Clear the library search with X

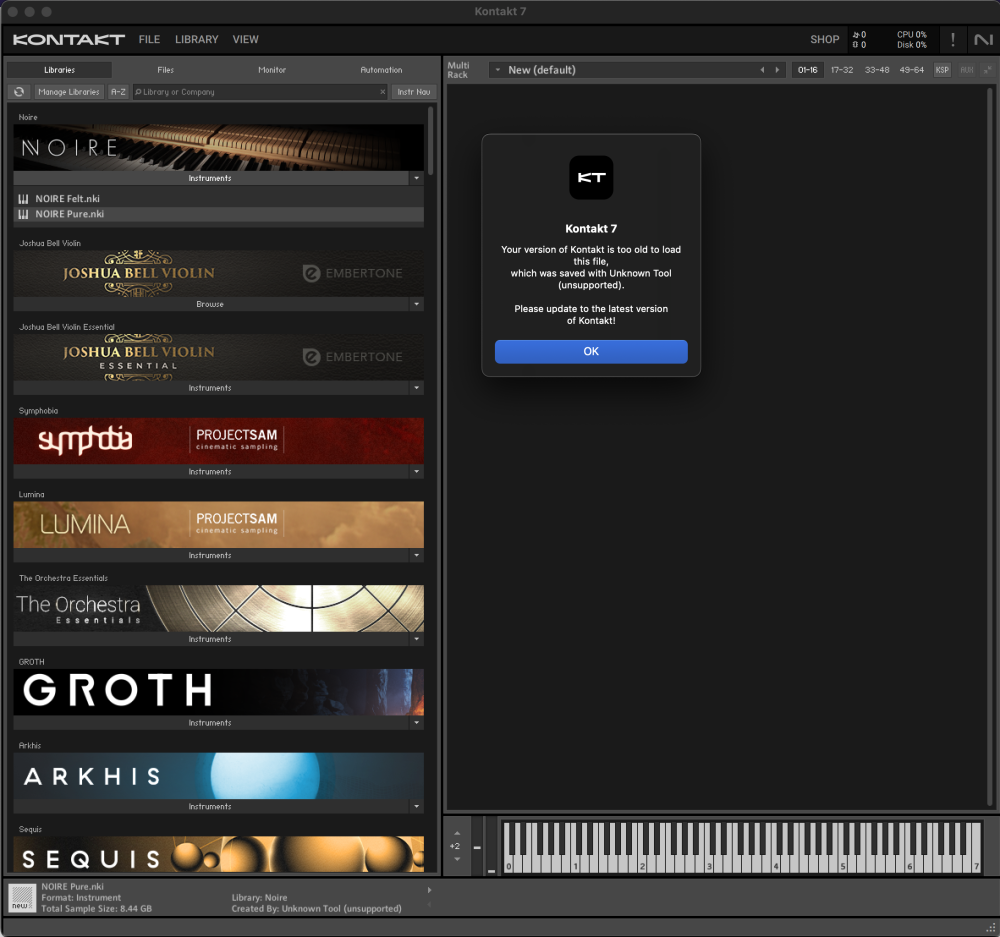pyautogui.click(x=383, y=92)
